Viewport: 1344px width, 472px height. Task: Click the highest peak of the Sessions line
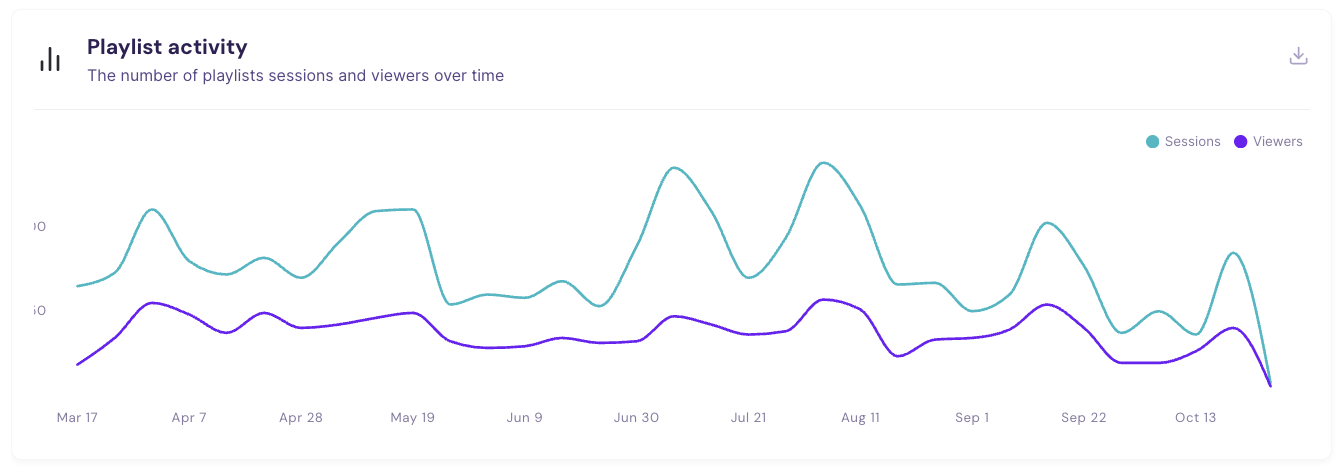823,163
